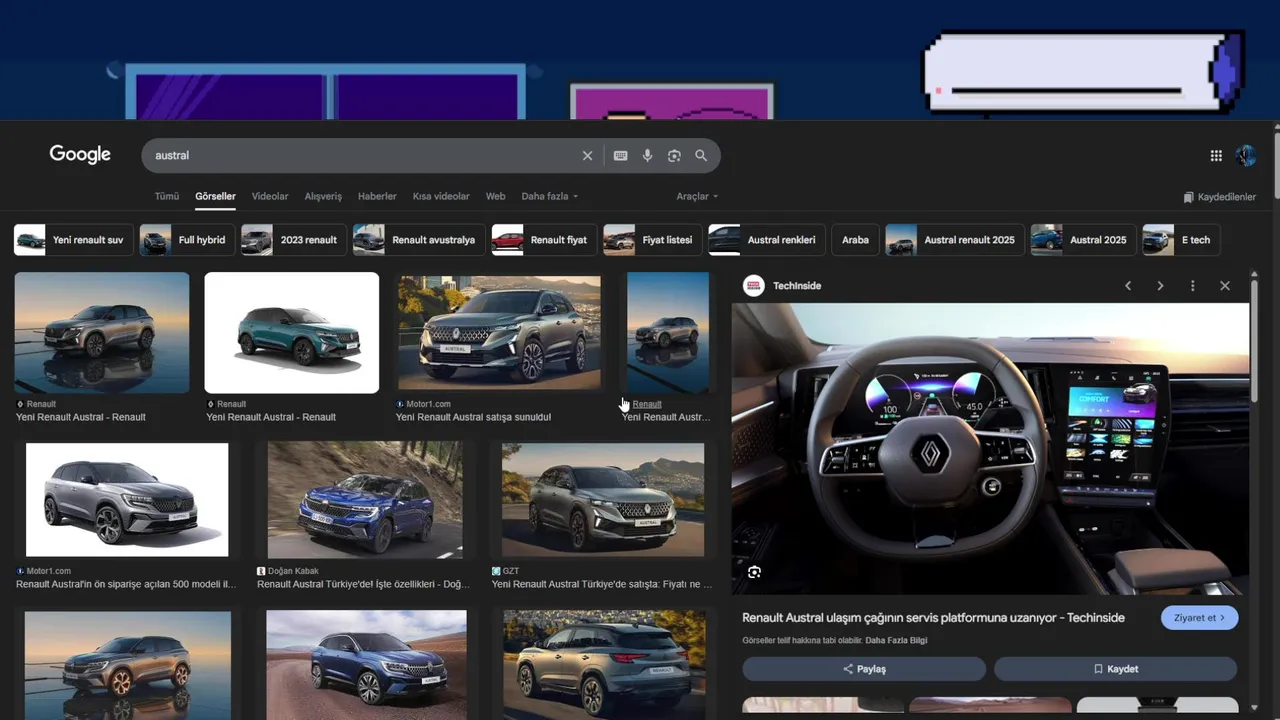Switch to the Tümü tab

[167, 196]
